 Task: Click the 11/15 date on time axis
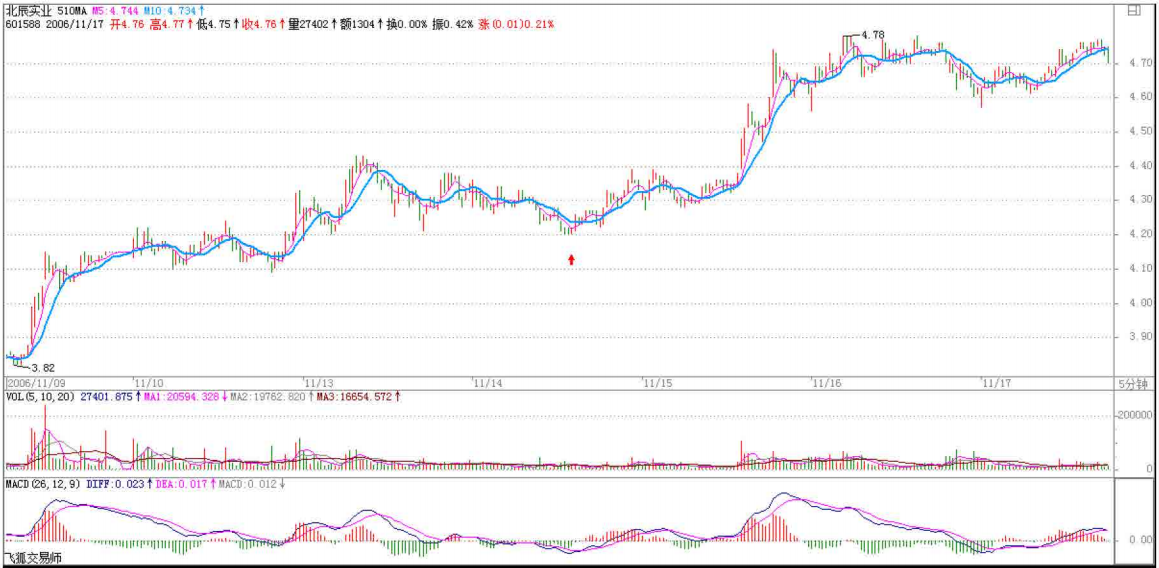pyautogui.click(x=658, y=383)
